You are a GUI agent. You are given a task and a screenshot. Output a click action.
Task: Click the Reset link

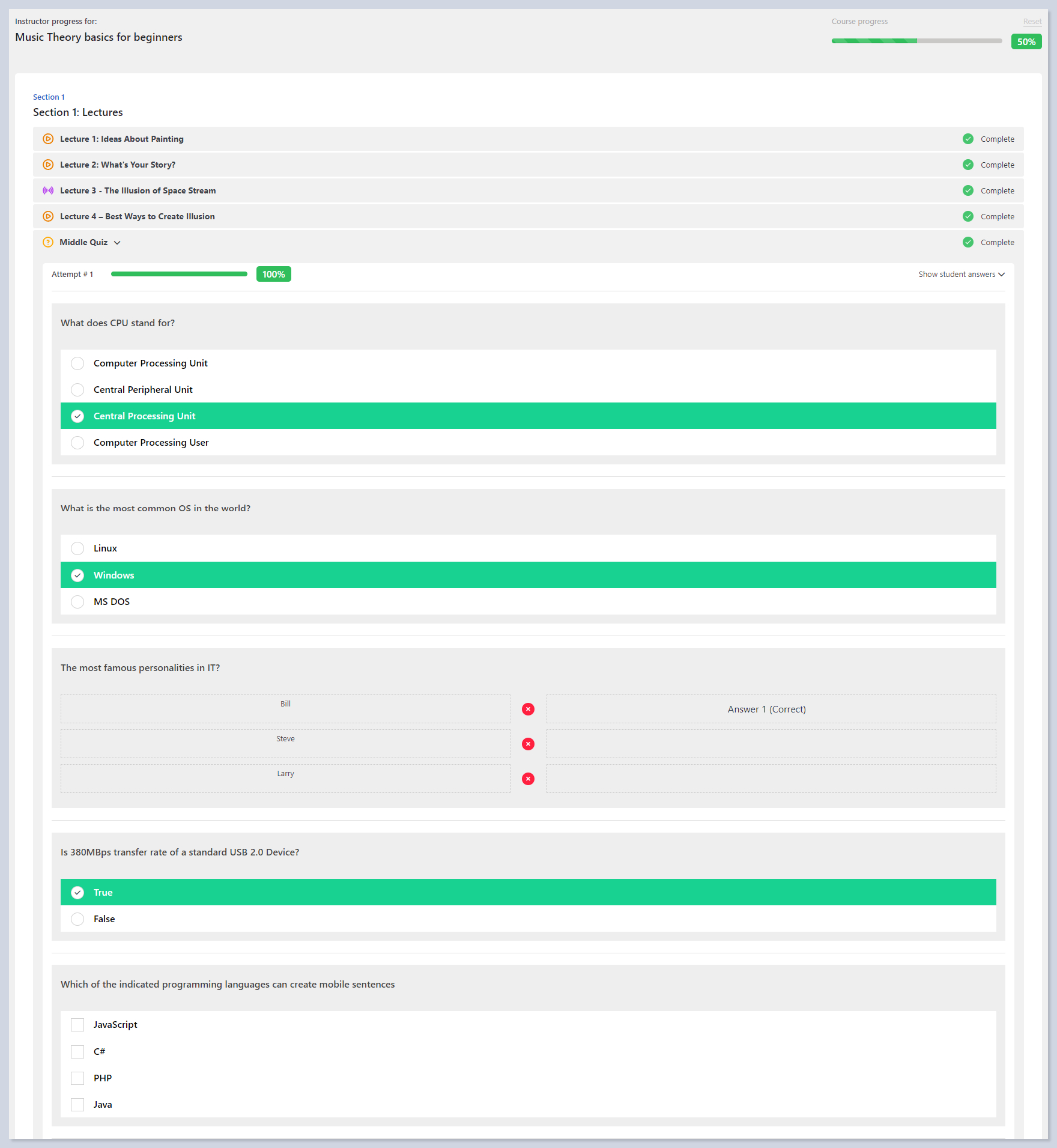tap(1032, 22)
